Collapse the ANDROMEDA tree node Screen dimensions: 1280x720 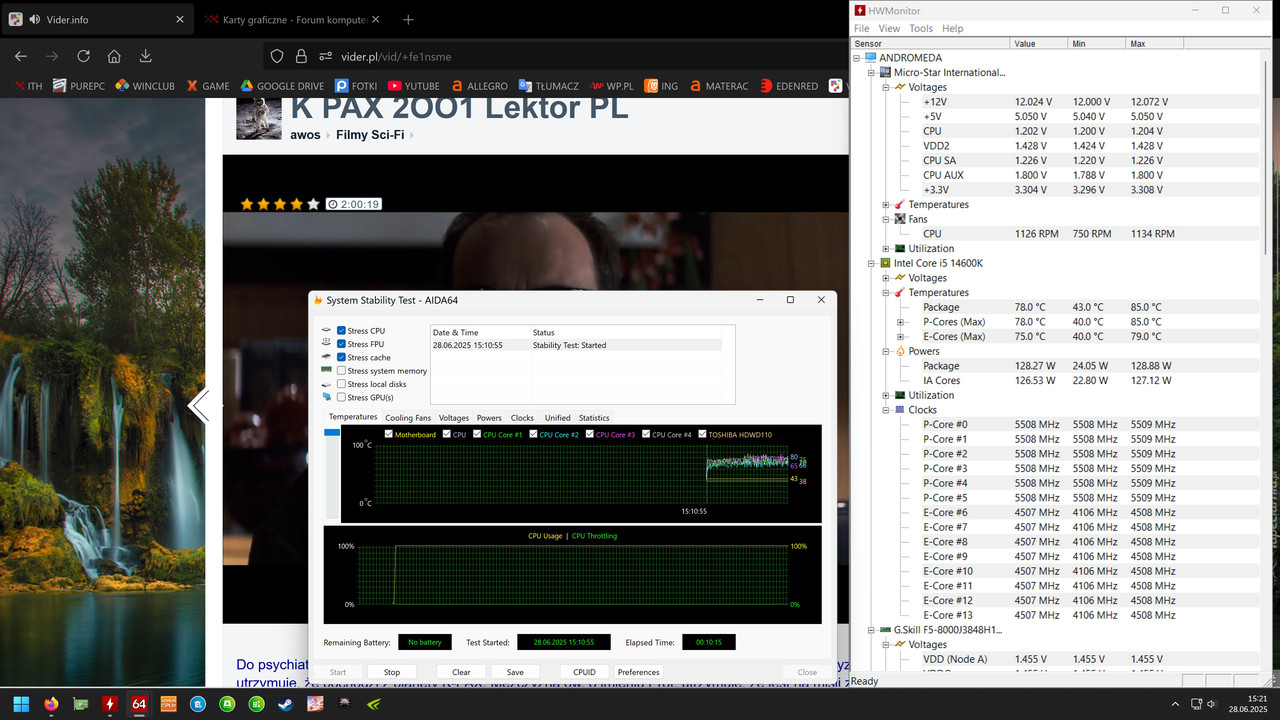[x=857, y=58]
